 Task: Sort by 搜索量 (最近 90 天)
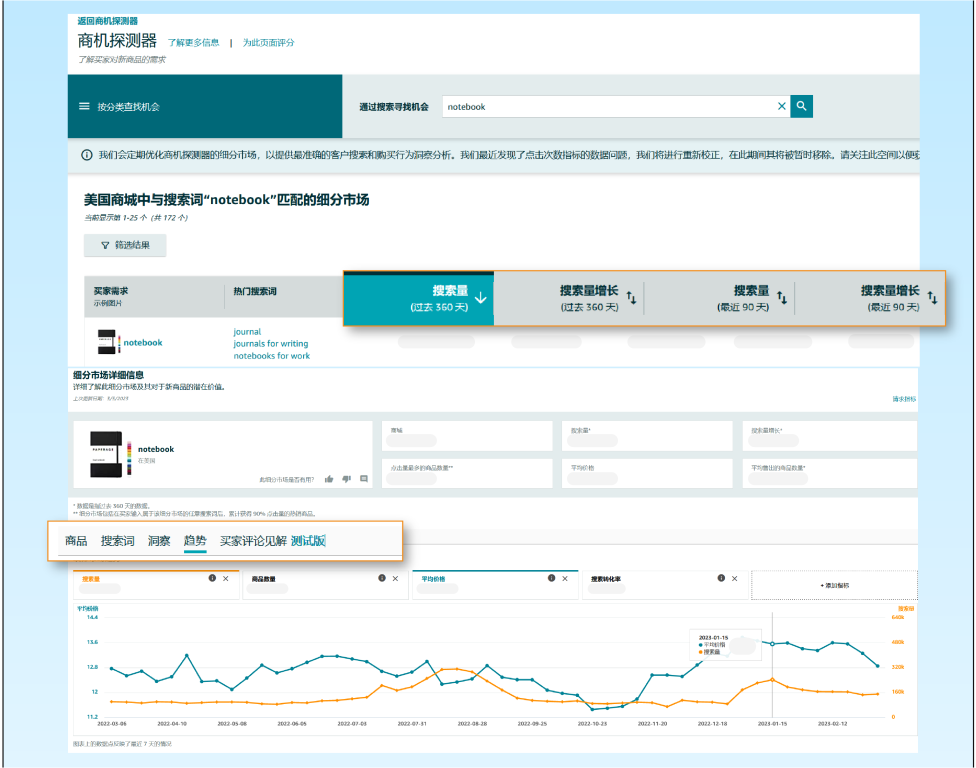click(x=782, y=297)
